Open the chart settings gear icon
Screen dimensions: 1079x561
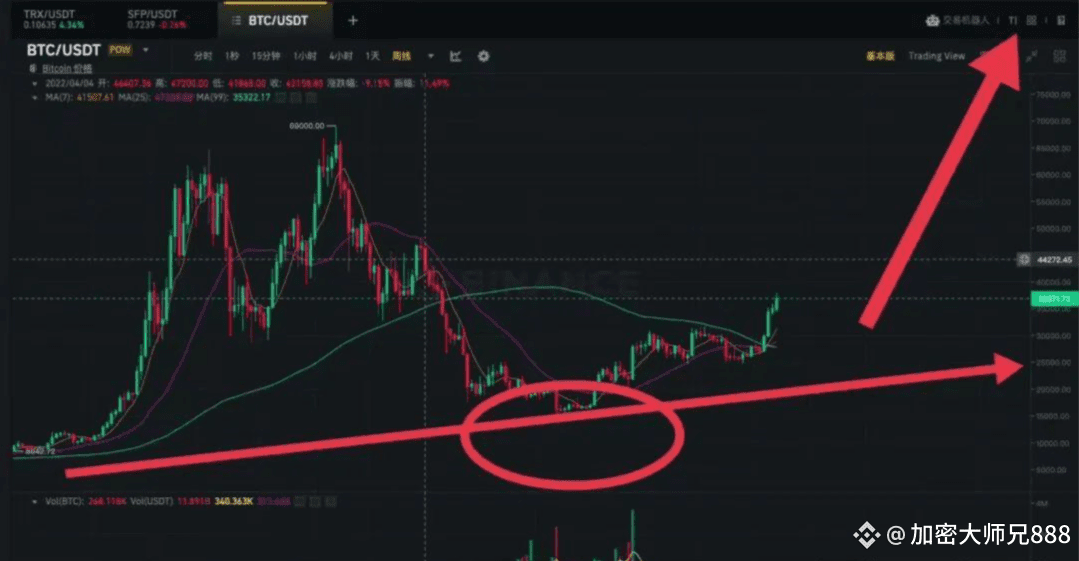(484, 56)
